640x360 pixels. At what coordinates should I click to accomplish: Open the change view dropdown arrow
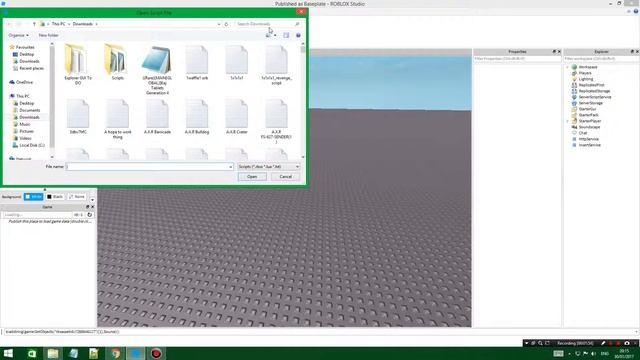coord(275,36)
